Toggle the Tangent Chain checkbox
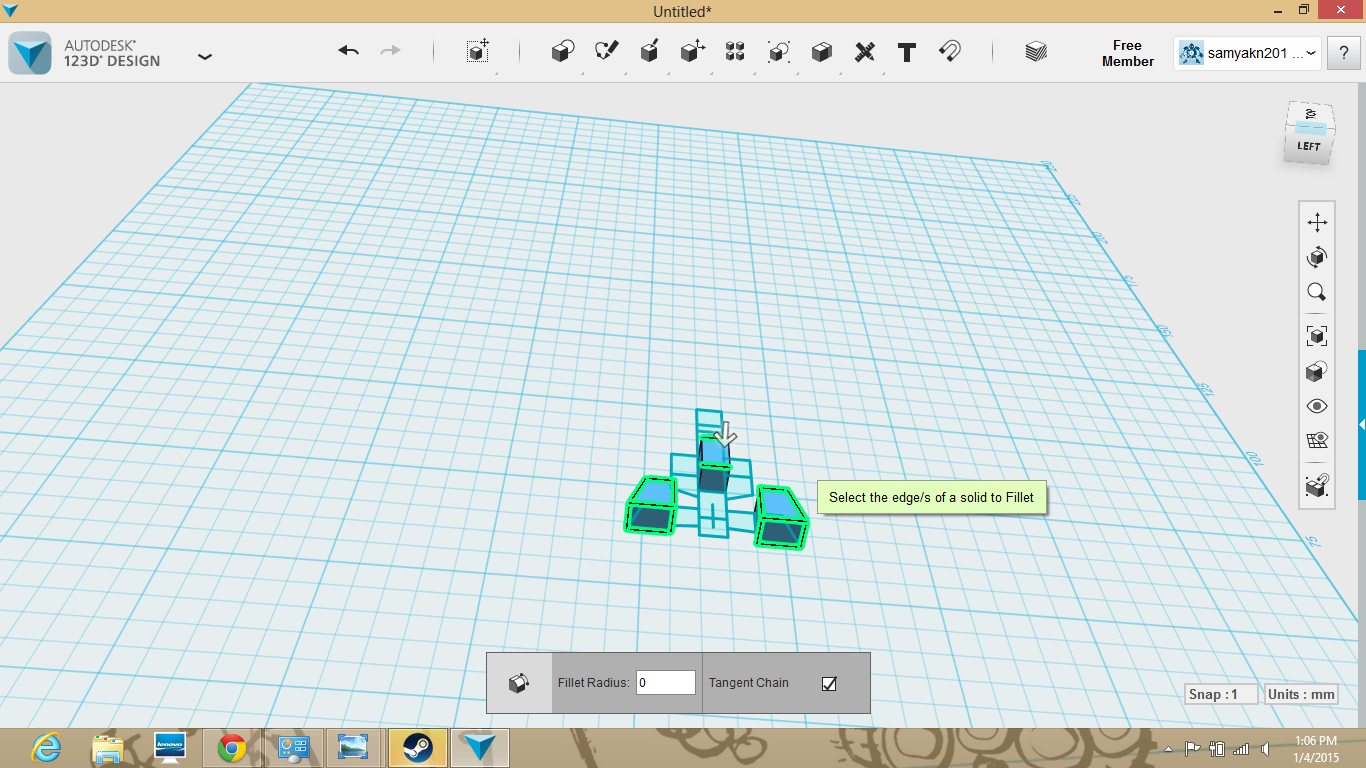1366x768 pixels. (x=828, y=682)
